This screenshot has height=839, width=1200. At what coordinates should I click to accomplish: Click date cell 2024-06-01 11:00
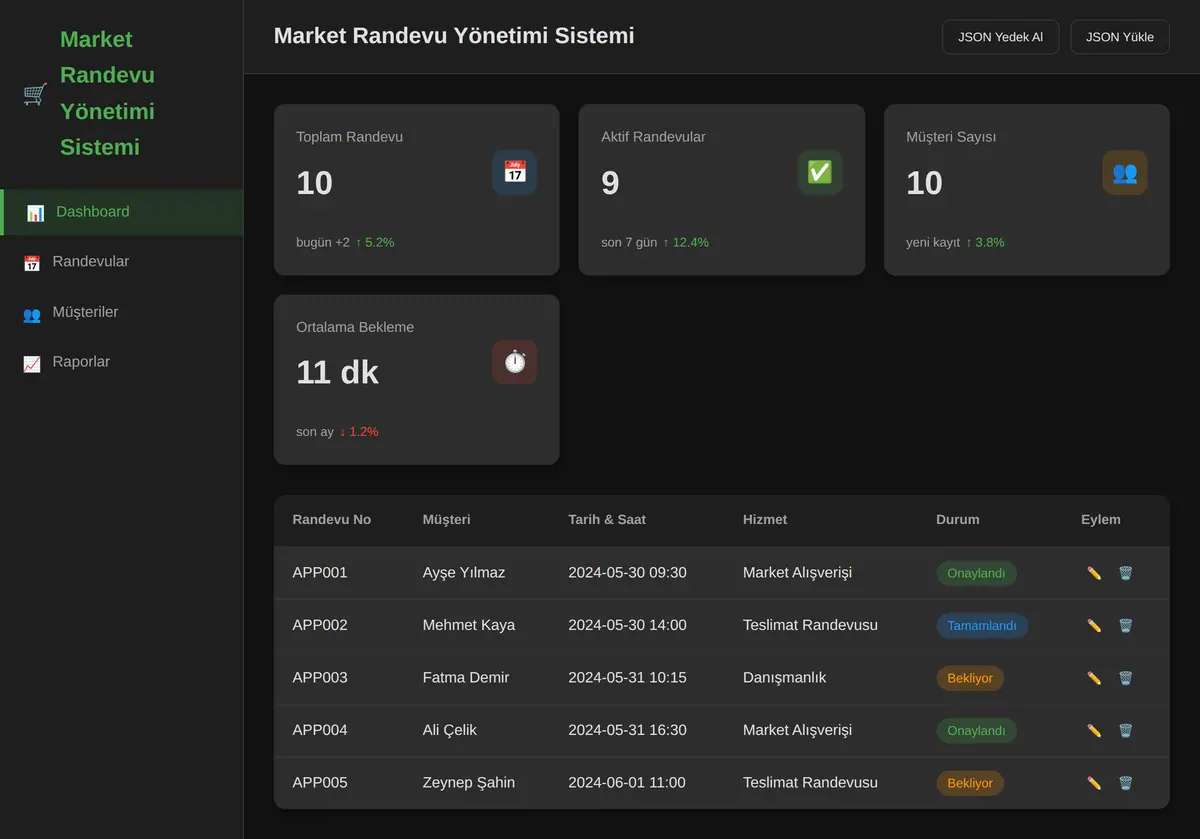point(627,783)
